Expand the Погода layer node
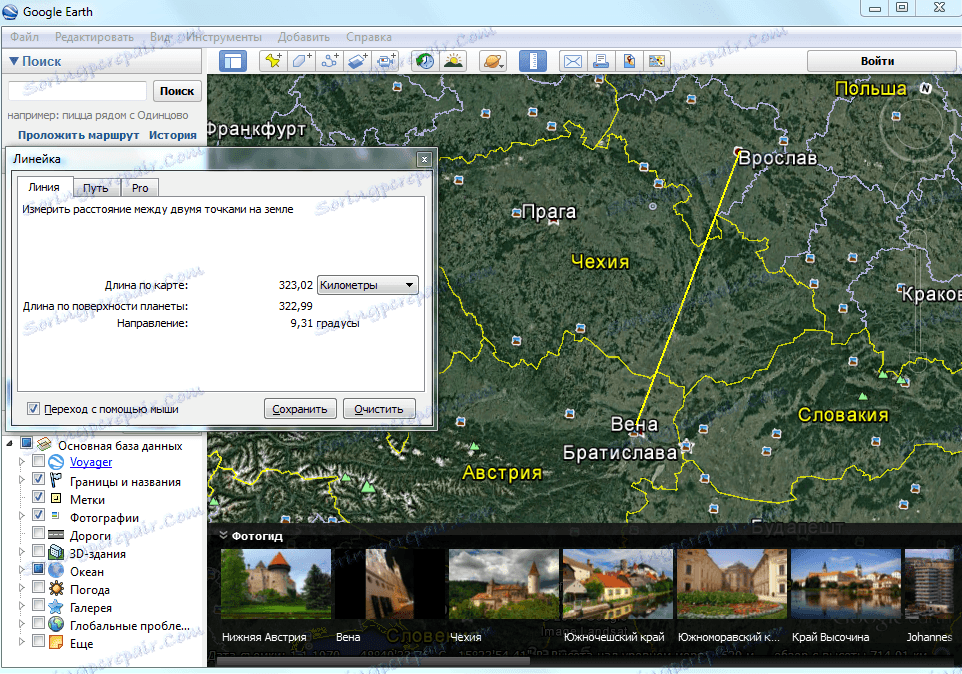962x674 pixels. 22,588
